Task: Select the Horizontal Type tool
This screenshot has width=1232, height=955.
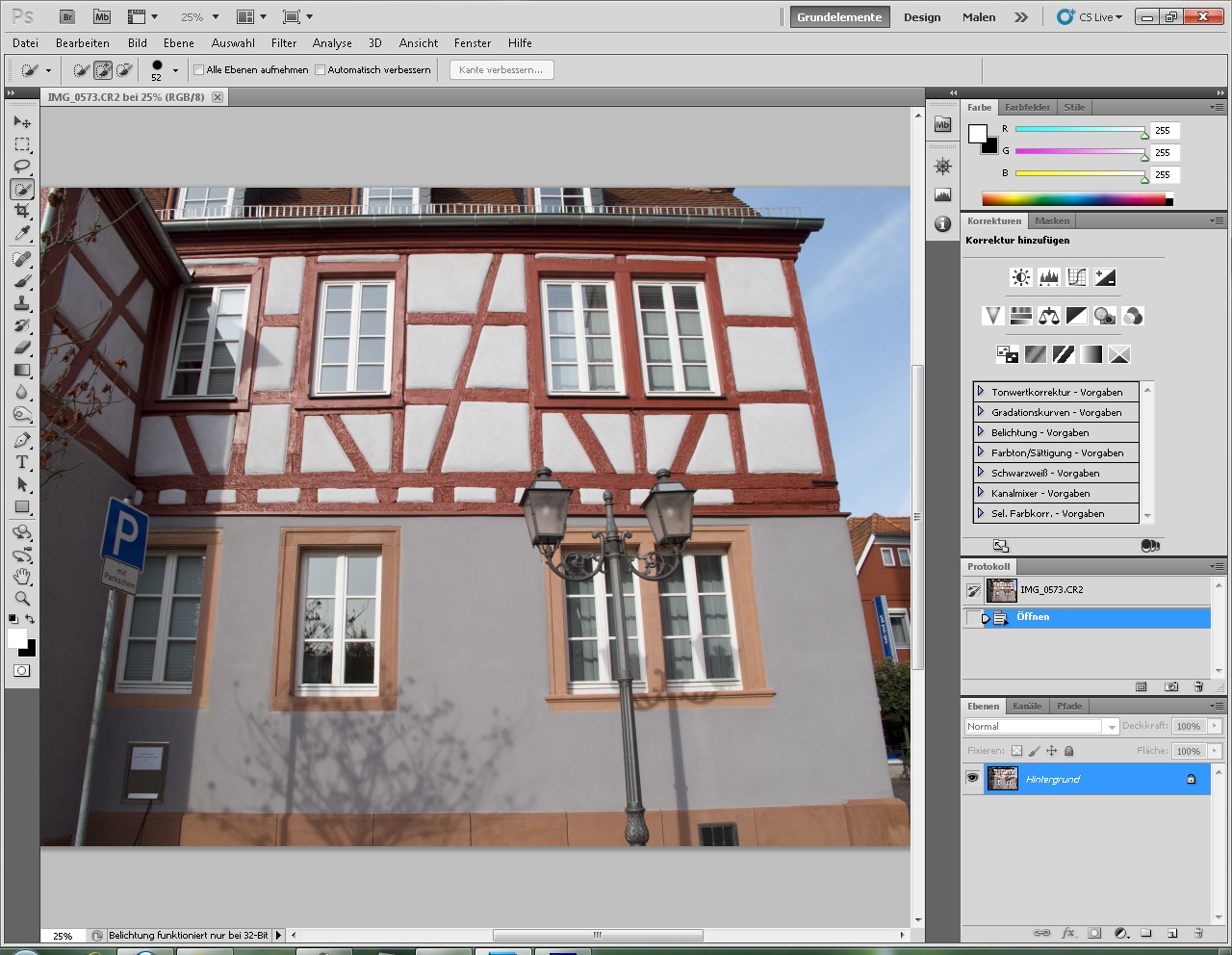Action: coord(22,462)
